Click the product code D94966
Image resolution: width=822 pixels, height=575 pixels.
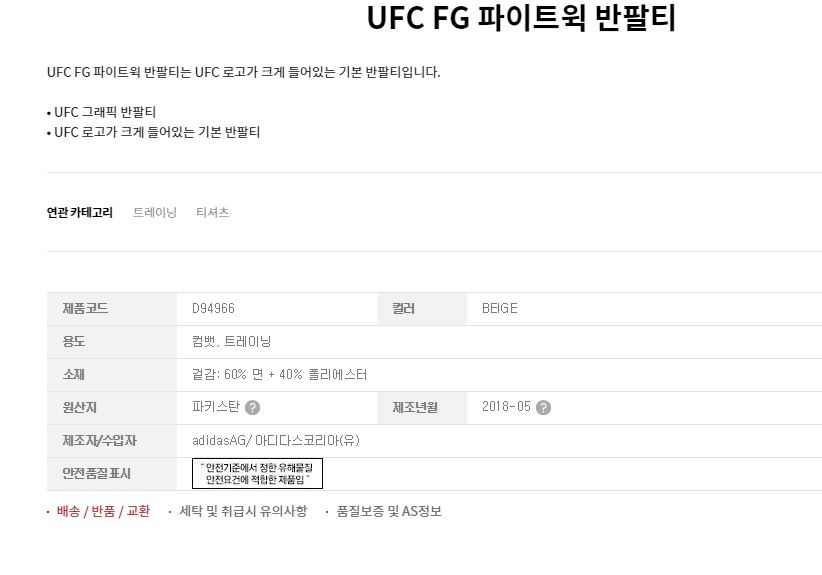point(213,309)
